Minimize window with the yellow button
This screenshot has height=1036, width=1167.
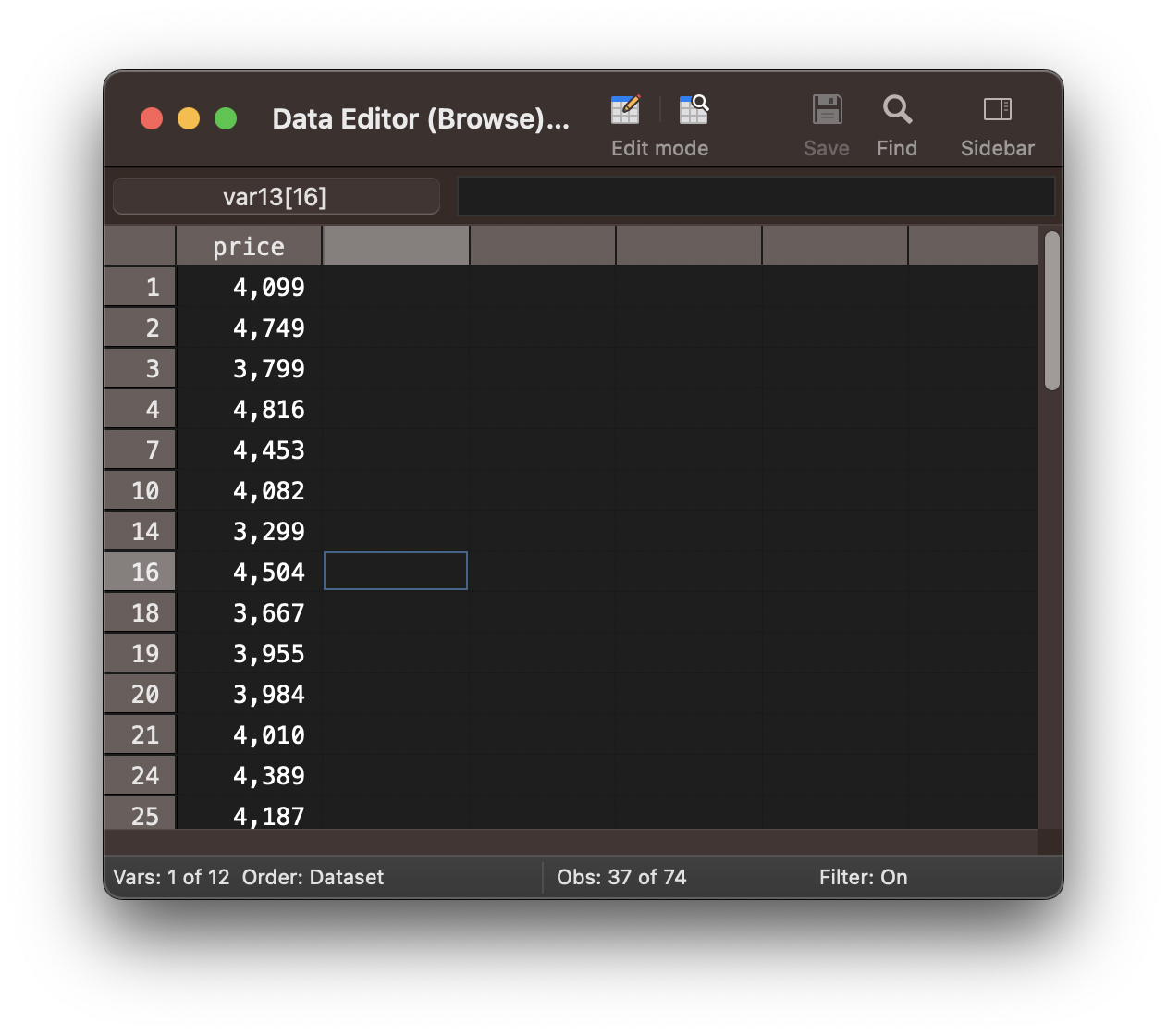[x=189, y=119]
